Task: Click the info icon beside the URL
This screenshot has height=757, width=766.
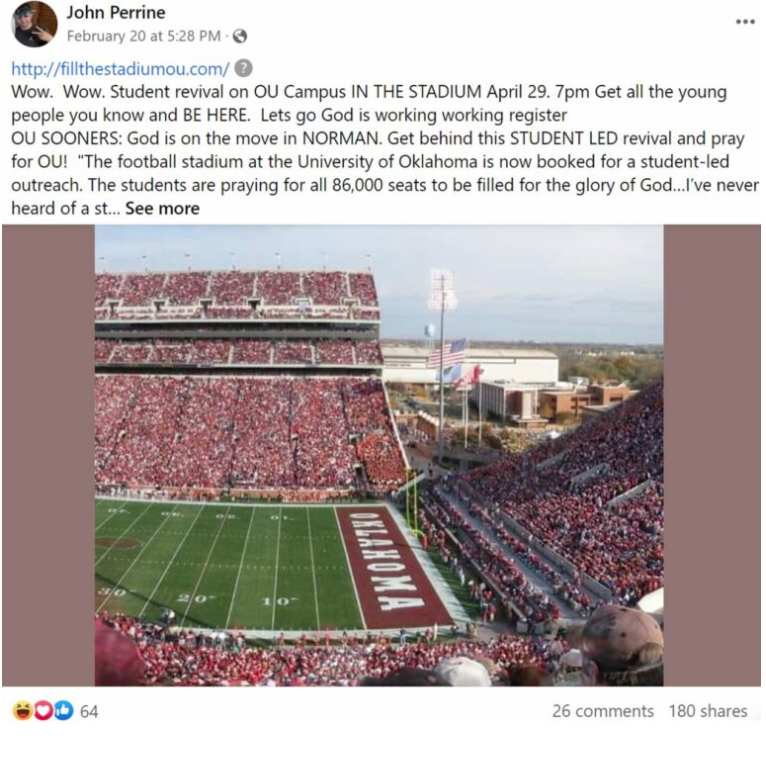Action: click(x=243, y=69)
